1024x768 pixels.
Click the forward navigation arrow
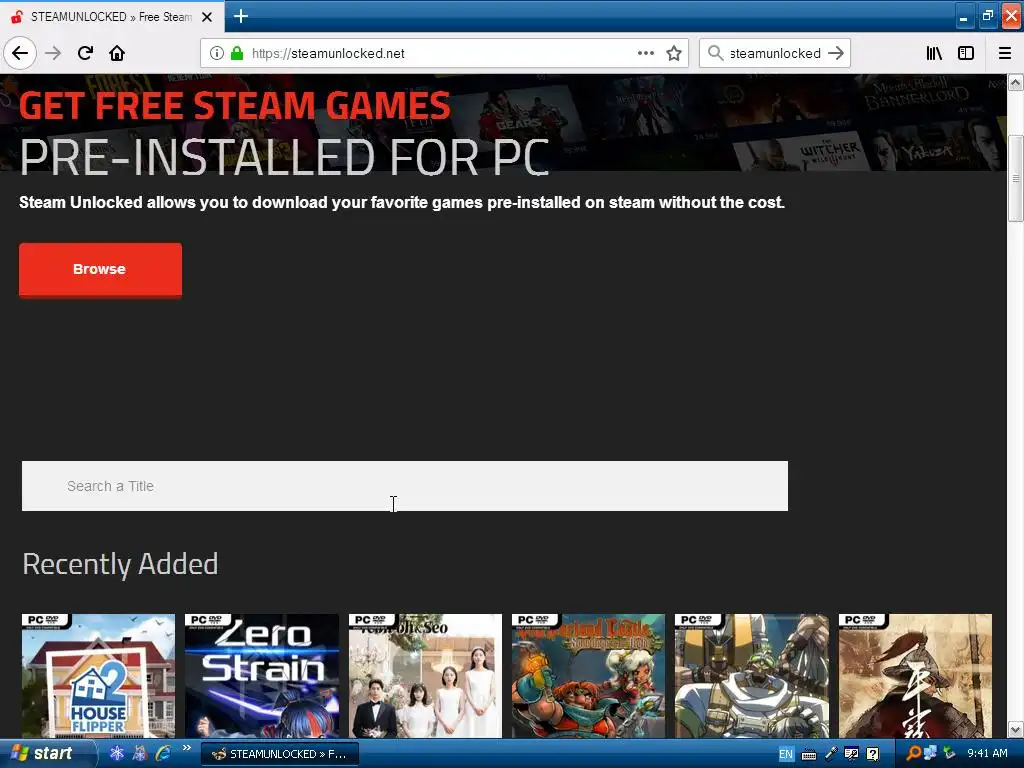point(53,53)
